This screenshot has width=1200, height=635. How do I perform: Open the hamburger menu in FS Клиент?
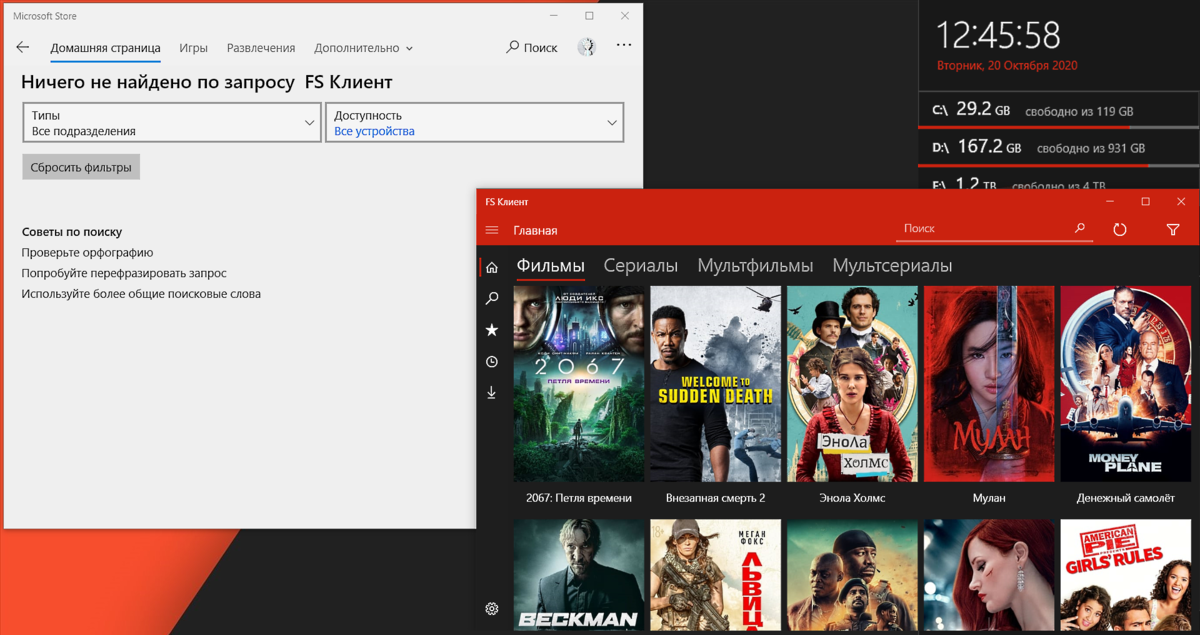tap(492, 230)
